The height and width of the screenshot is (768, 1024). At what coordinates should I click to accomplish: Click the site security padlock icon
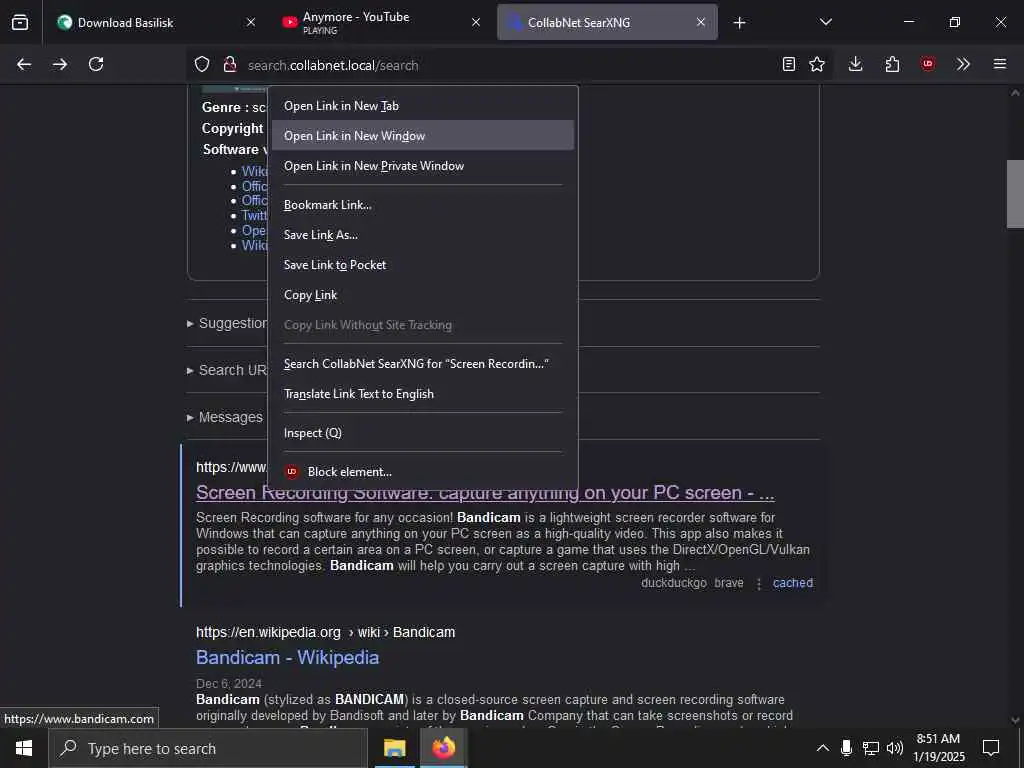coord(230,65)
